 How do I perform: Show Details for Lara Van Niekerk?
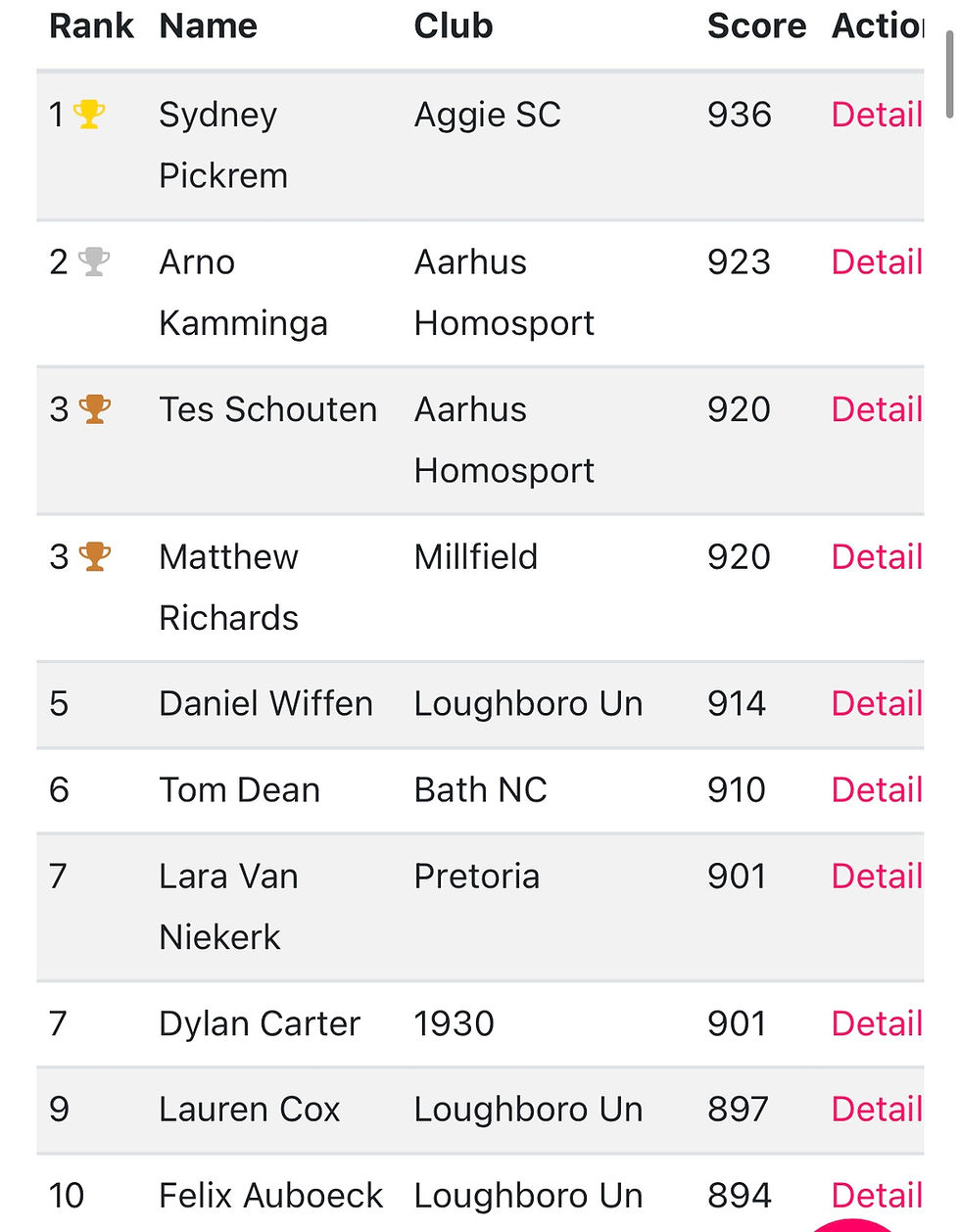click(877, 876)
